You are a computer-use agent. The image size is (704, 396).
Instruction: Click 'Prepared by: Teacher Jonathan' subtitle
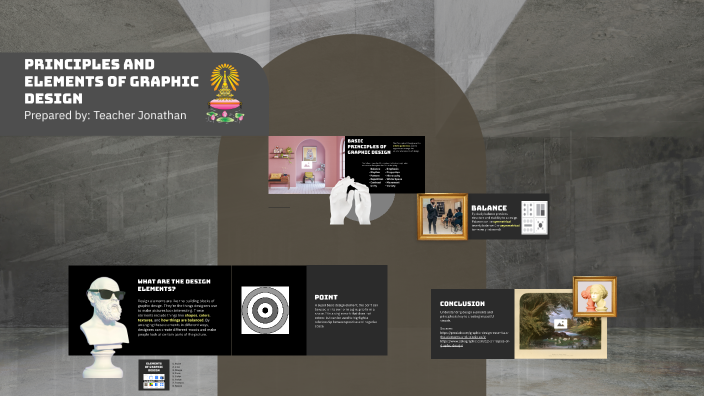click(x=105, y=115)
